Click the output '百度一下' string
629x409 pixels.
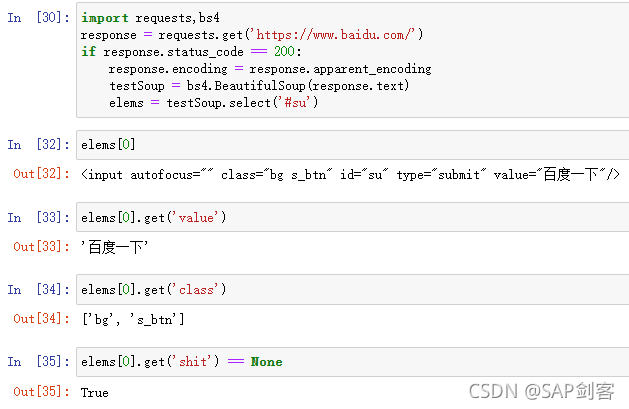114,247
